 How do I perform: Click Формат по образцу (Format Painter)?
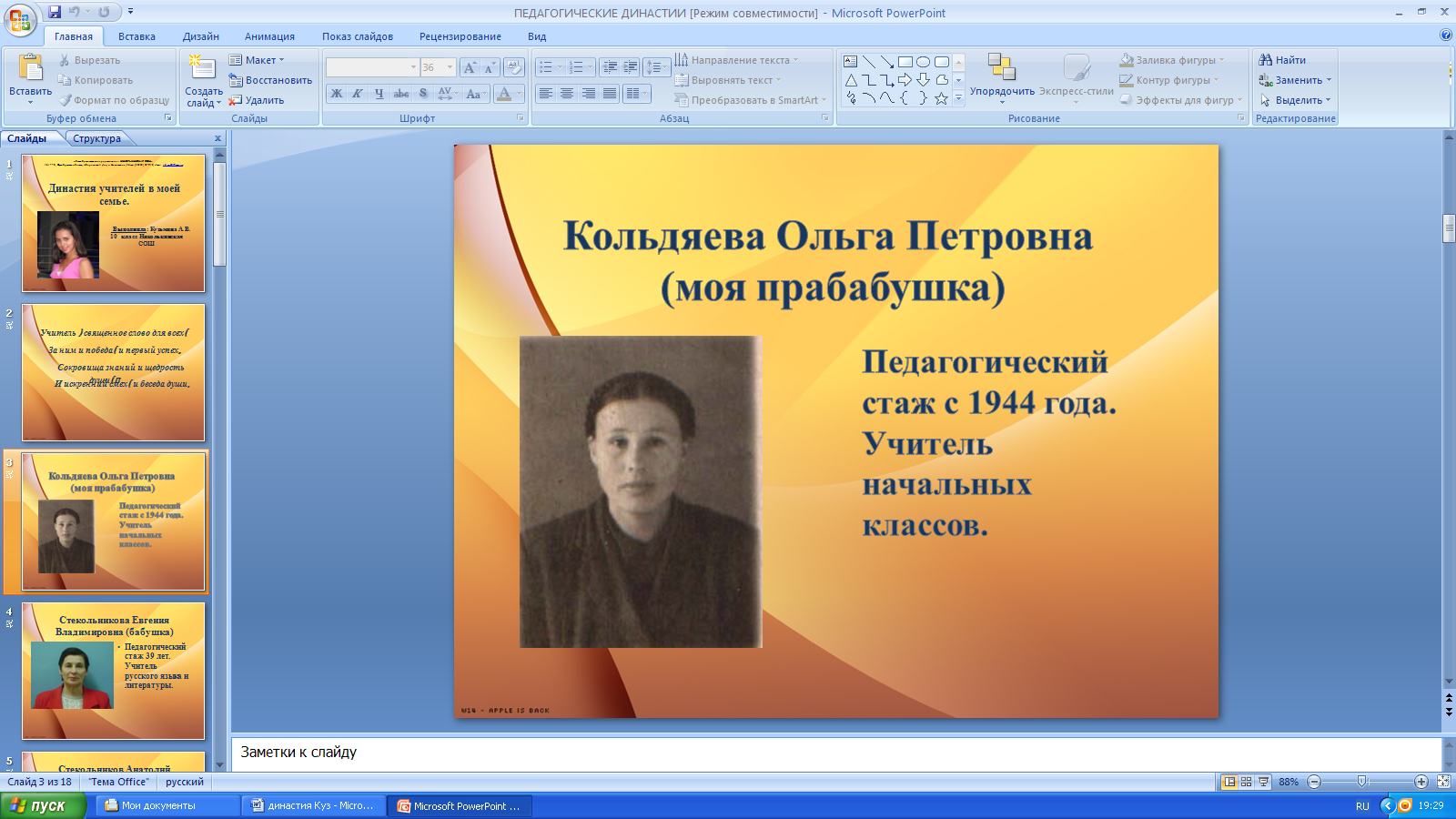click(x=114, y=100)
